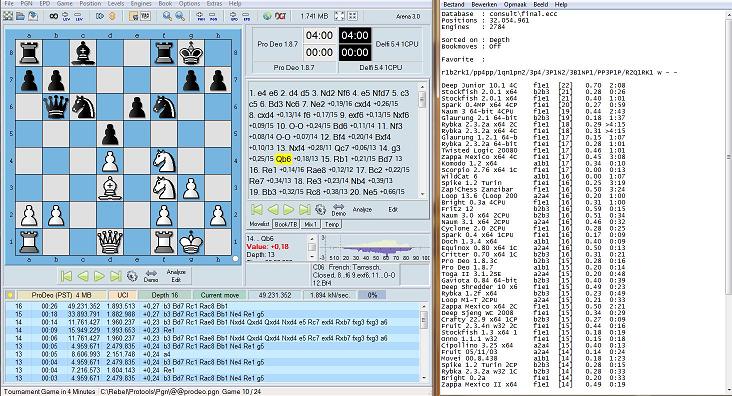The height and width of the screenshot is (396, 732).
Task: Click the movelist scrollbar up arrow
Action: (422, 87)
